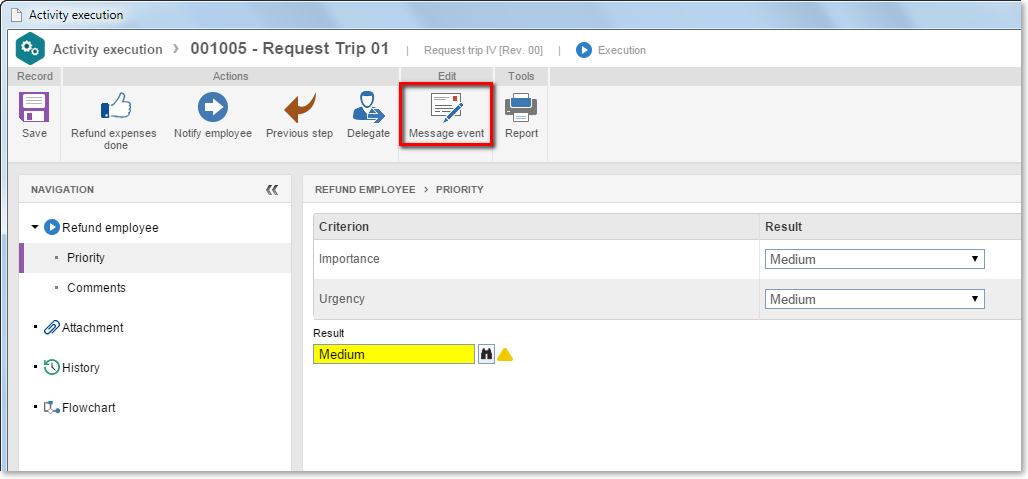Collapse the Refund employee tree node
1028x479 pixels.
click(35, 227)
